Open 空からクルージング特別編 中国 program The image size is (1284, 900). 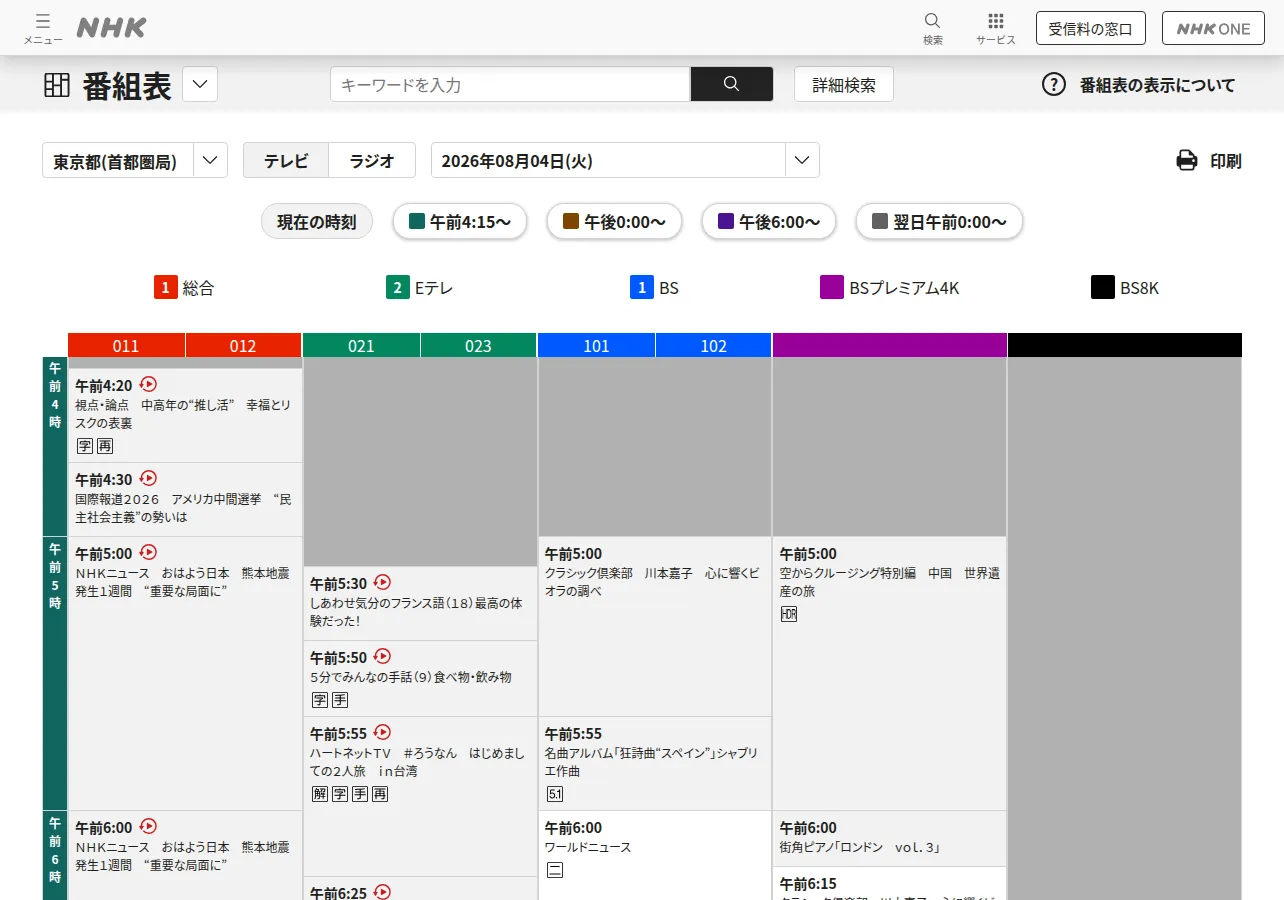pos(890,673)
